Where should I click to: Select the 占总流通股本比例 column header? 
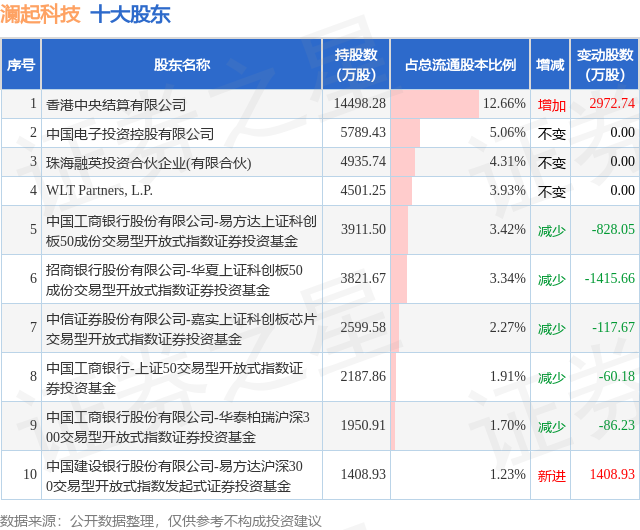460,65
